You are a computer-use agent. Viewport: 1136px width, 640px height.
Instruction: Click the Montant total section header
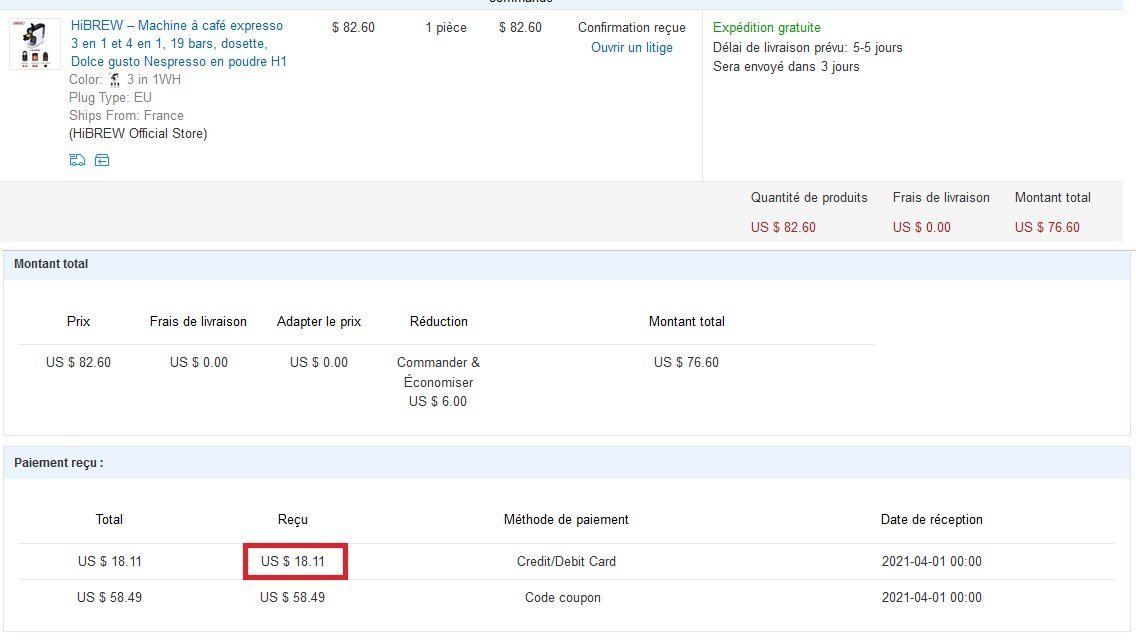tap(51, 264)
